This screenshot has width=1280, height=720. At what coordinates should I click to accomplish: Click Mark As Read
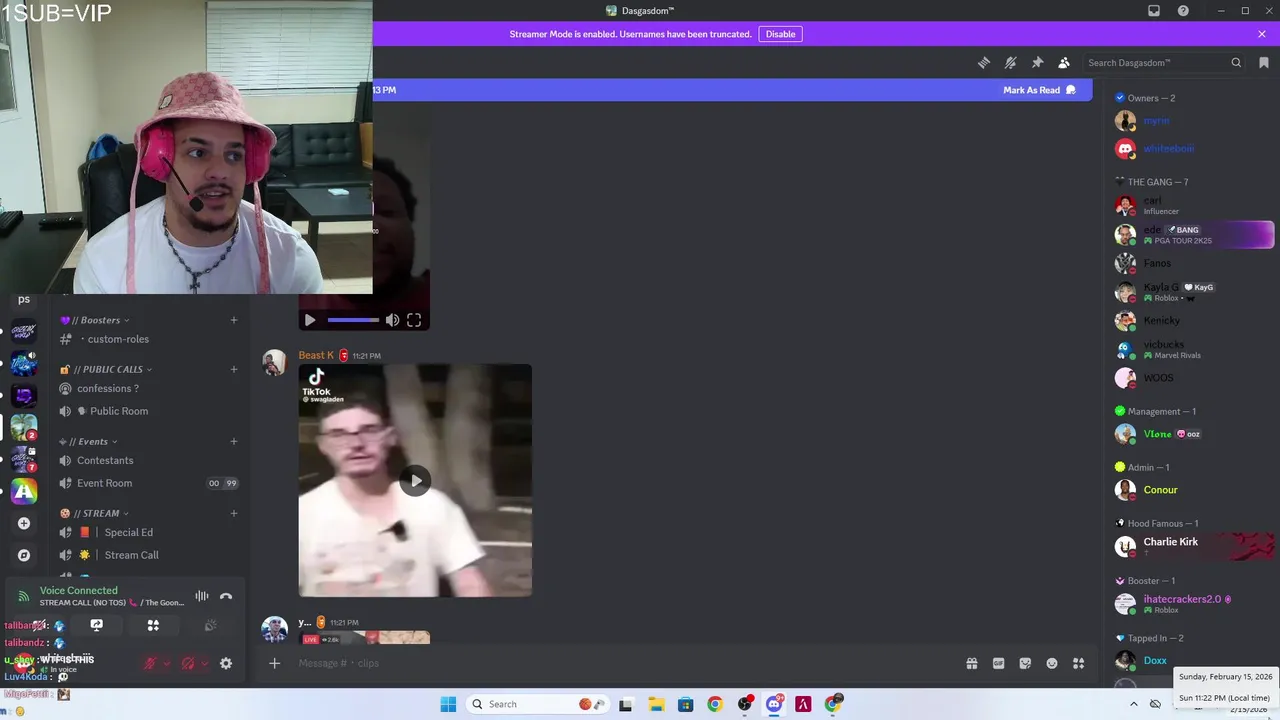coord(1039,90)
